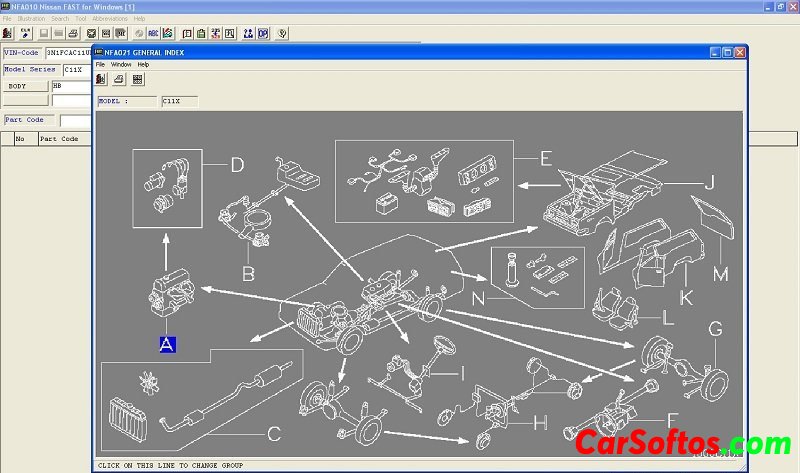
Task: Click the grid index icon in General Index toolbar
Action: pos(137,79)
